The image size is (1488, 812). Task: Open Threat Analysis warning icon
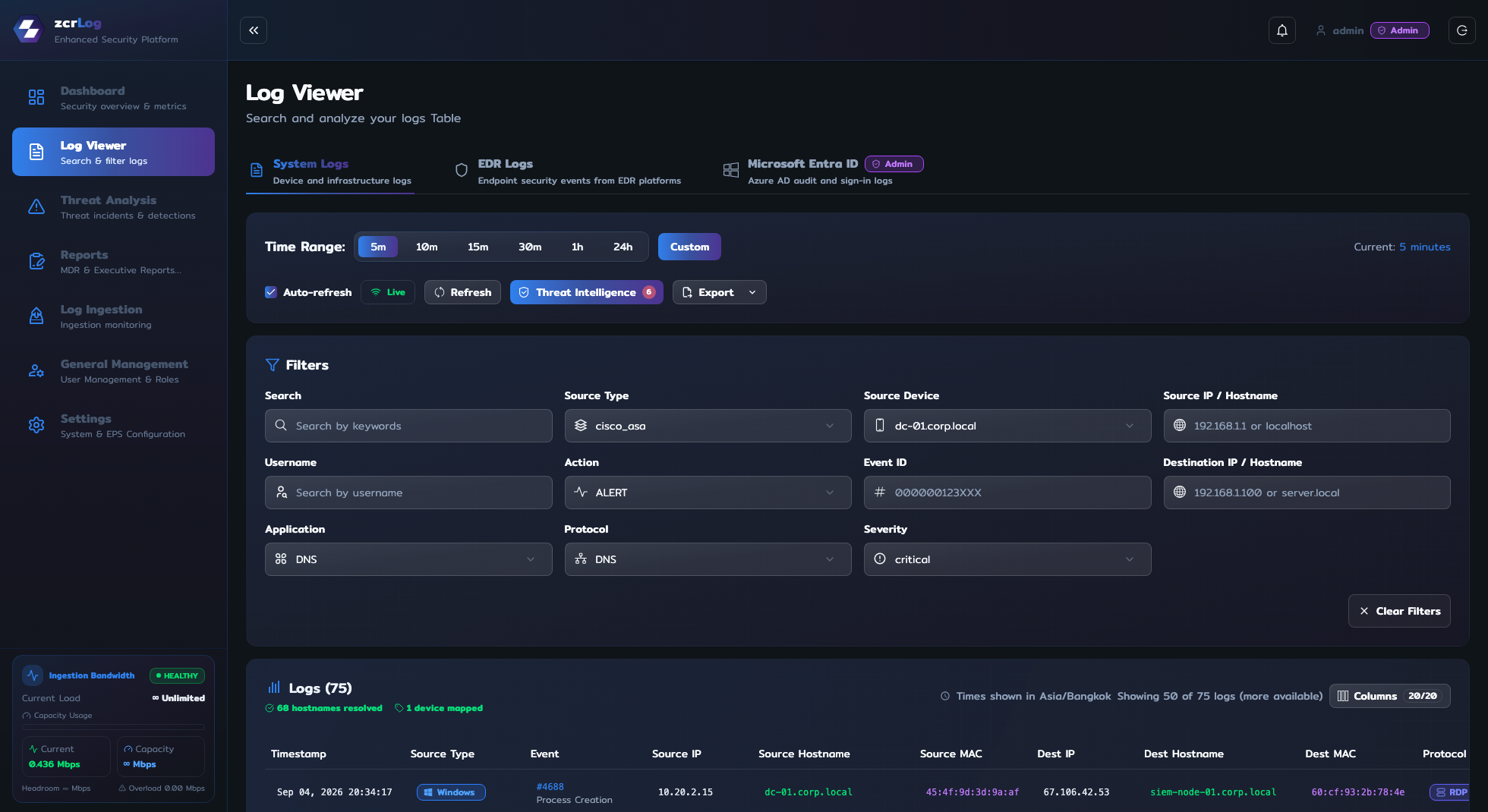click(36, 206)
